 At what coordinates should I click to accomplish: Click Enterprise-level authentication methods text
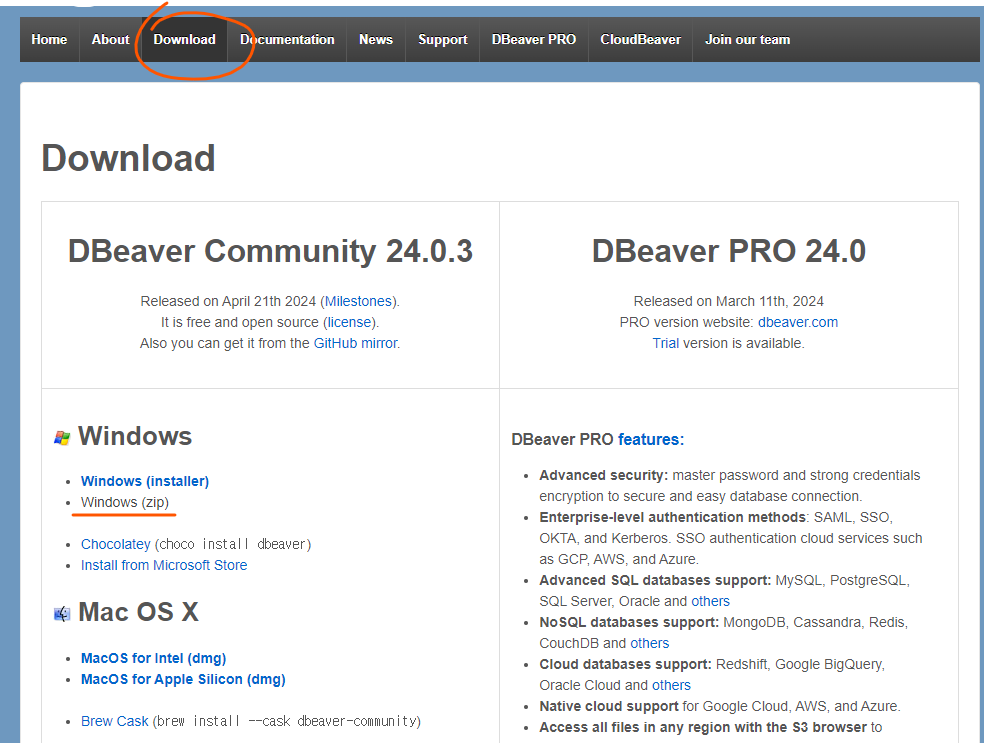click(672, 517)
